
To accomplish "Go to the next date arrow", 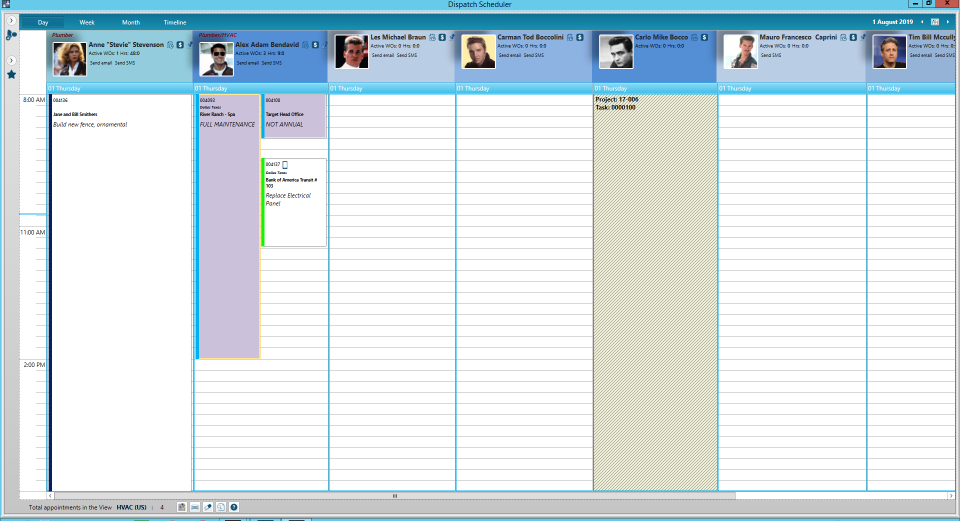I will tap(948, 22).
